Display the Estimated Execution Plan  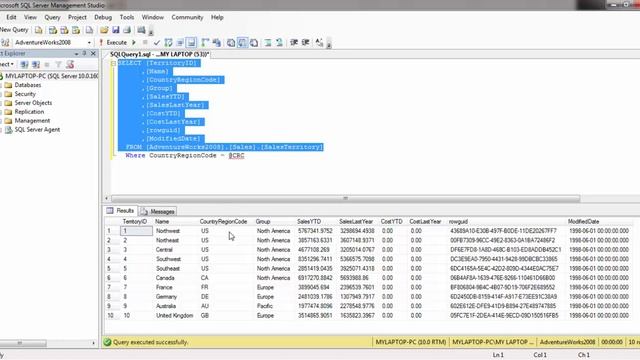click(168, 42)
